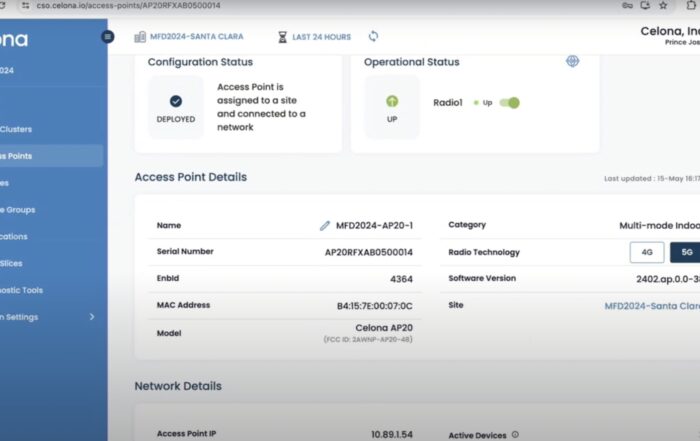Screen dimensions: 700x441
Task: Open Groups in the sidebar
Action: tap(18, 210)
